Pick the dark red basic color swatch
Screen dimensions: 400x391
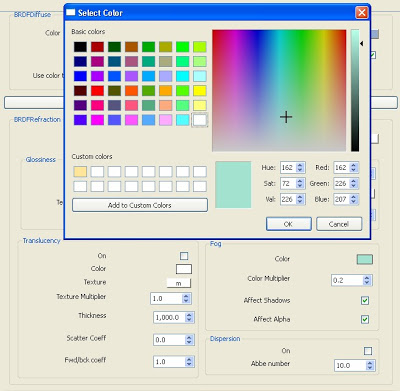pyautogui.click(x=97, y=47)
